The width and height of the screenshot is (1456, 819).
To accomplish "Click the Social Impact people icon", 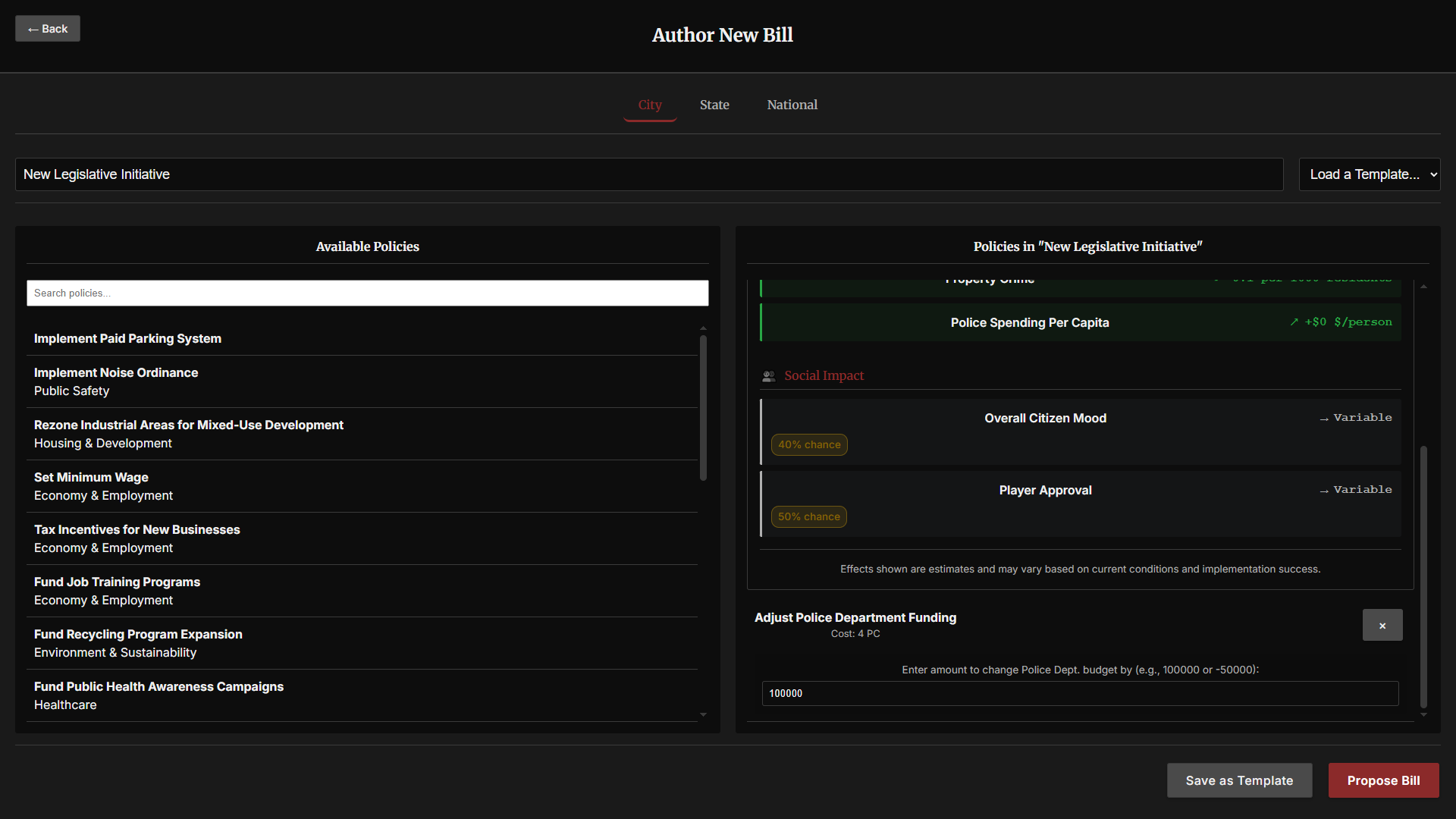I will [768, 376].
